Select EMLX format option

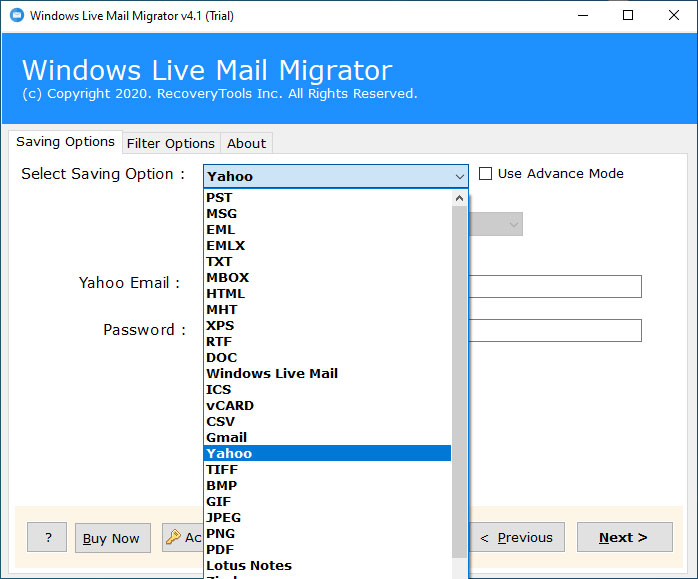pyautogui.click(x=328, y=246)
